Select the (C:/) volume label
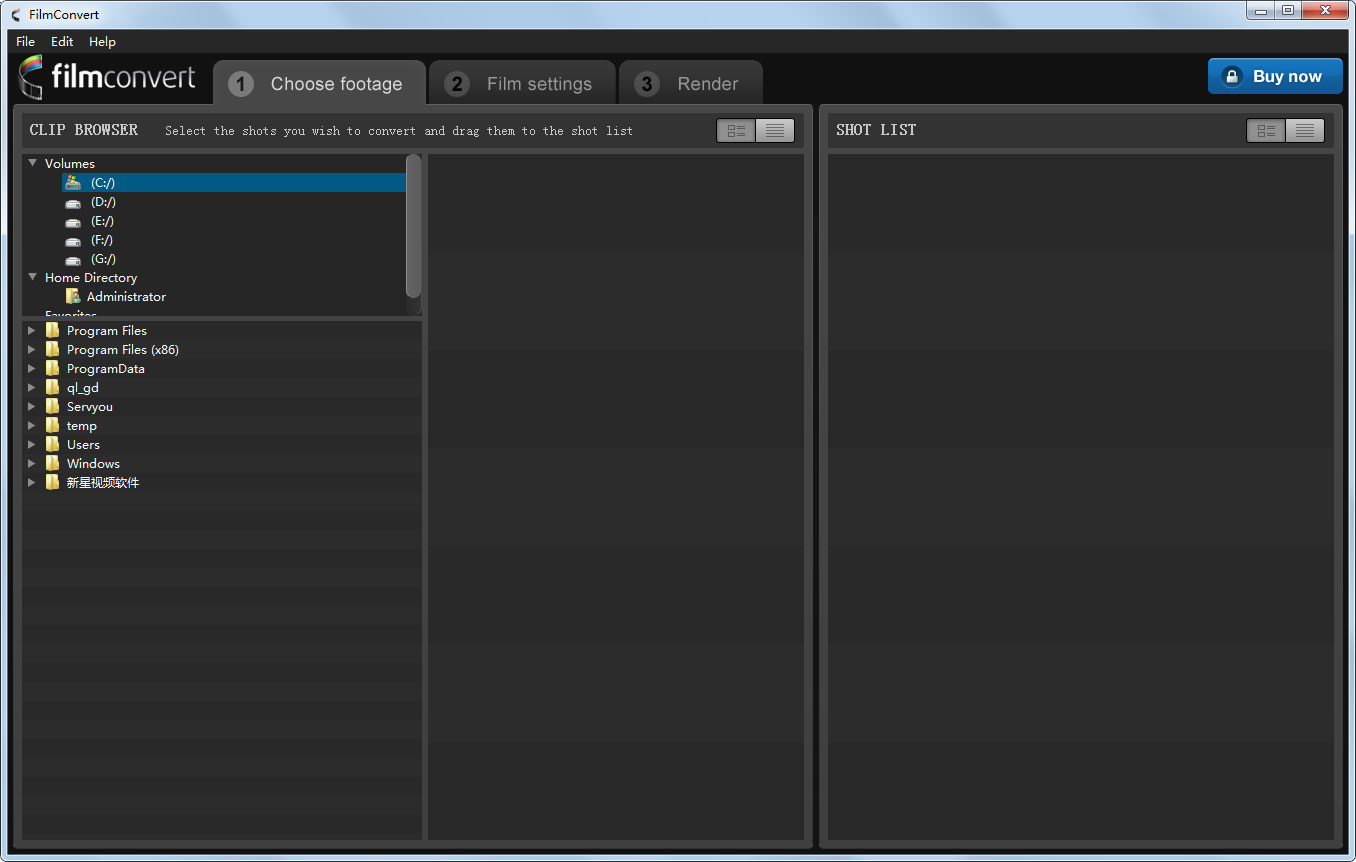The image size is (1356, 862). [103, 183]
